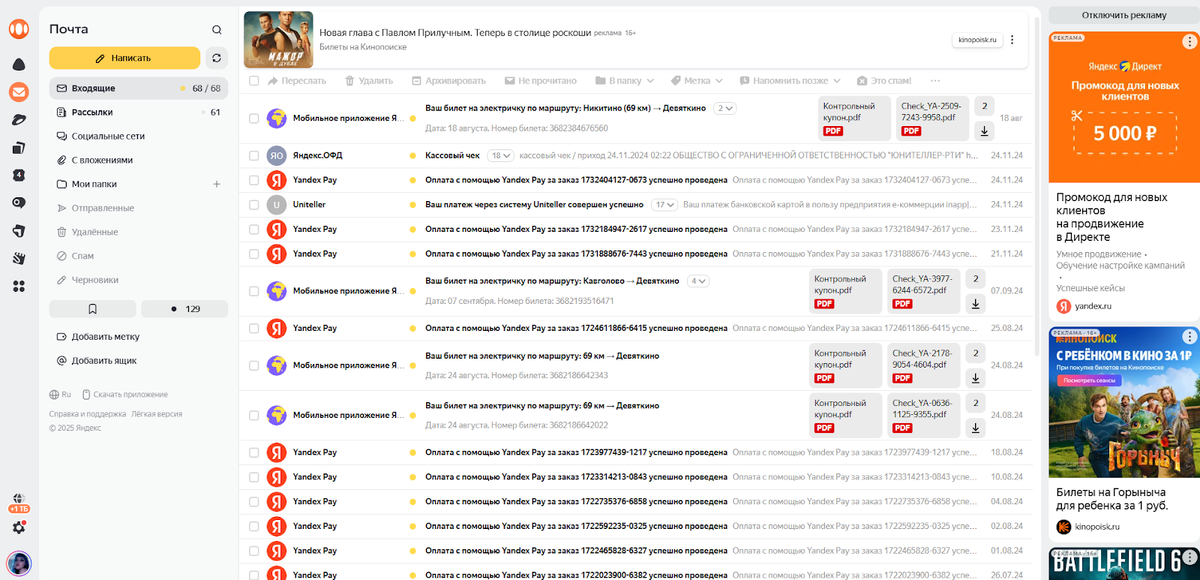Click the search magnifier next to Почта
This screenshot has height=580, width=1200.
click(x=217, y=30)
